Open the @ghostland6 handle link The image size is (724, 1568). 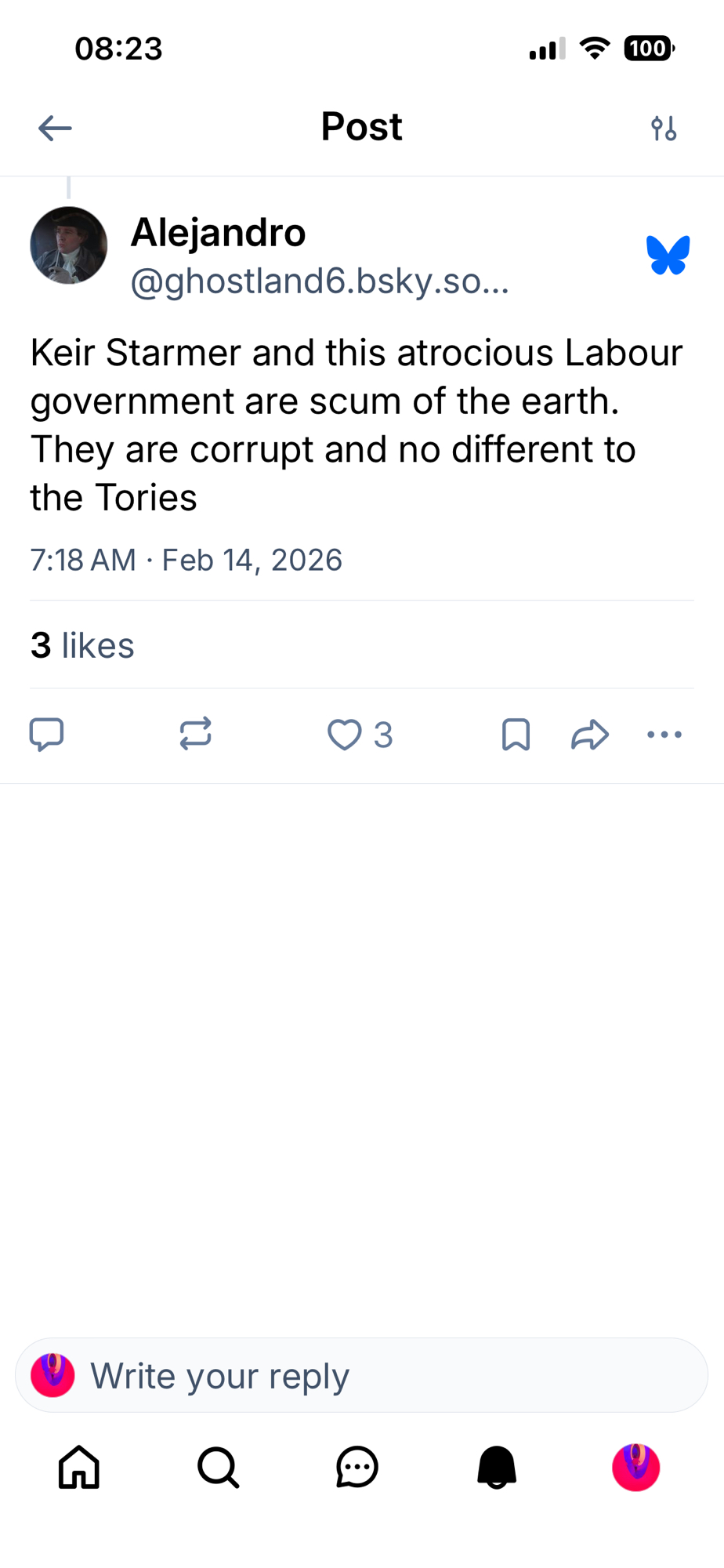(x=320, y=281)
